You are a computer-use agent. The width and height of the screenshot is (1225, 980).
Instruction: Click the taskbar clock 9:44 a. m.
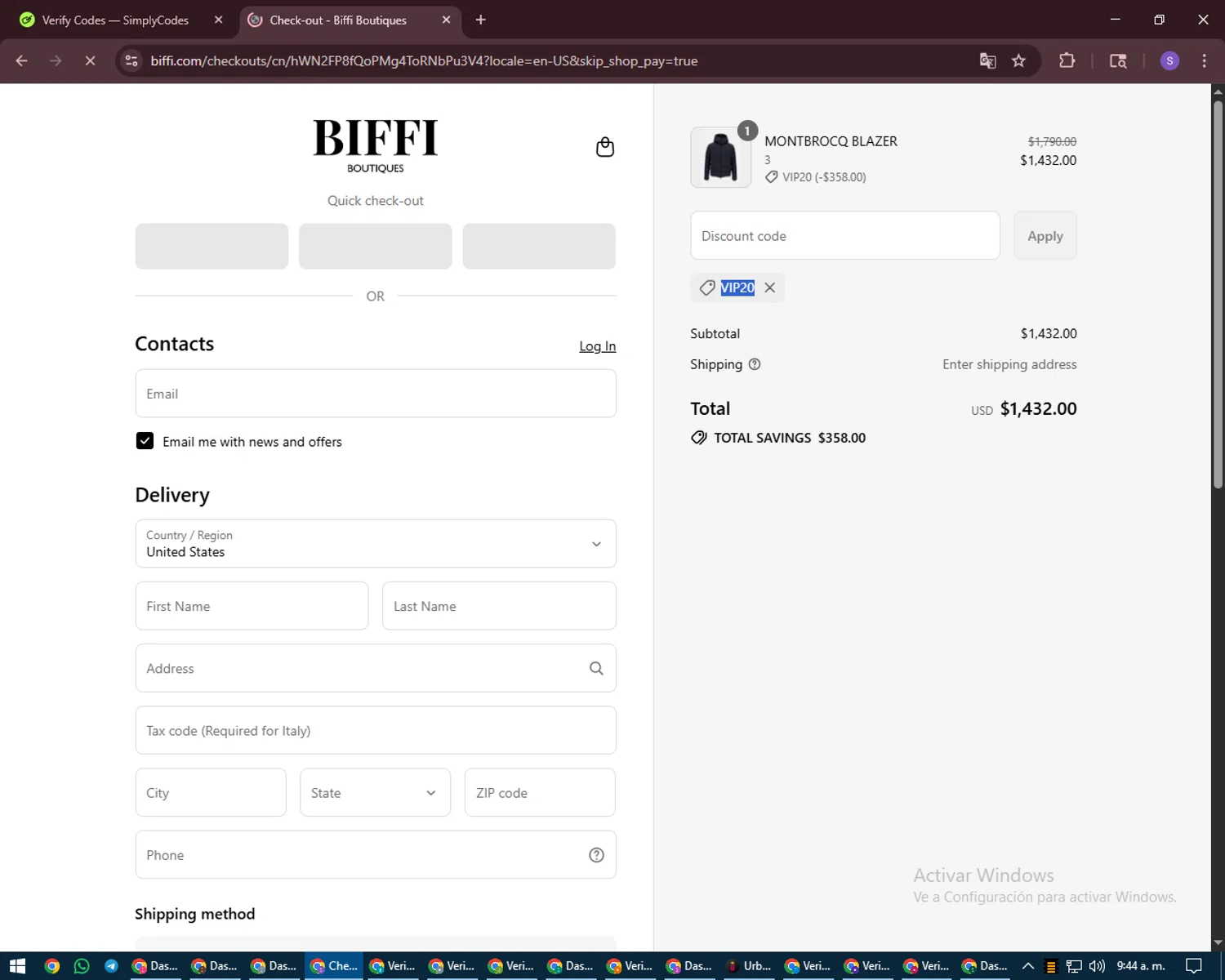pos(1141,966)
